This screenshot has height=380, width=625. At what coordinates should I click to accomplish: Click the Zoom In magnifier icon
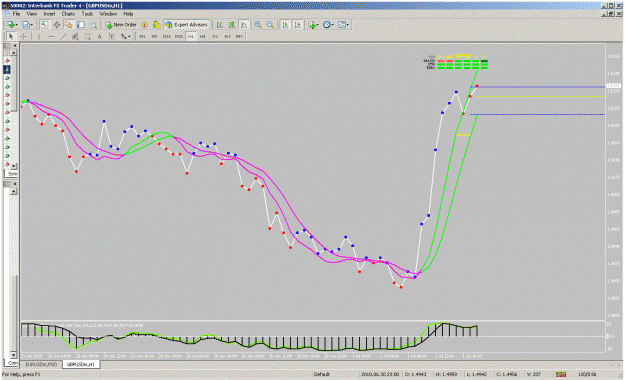click(258, 25)
